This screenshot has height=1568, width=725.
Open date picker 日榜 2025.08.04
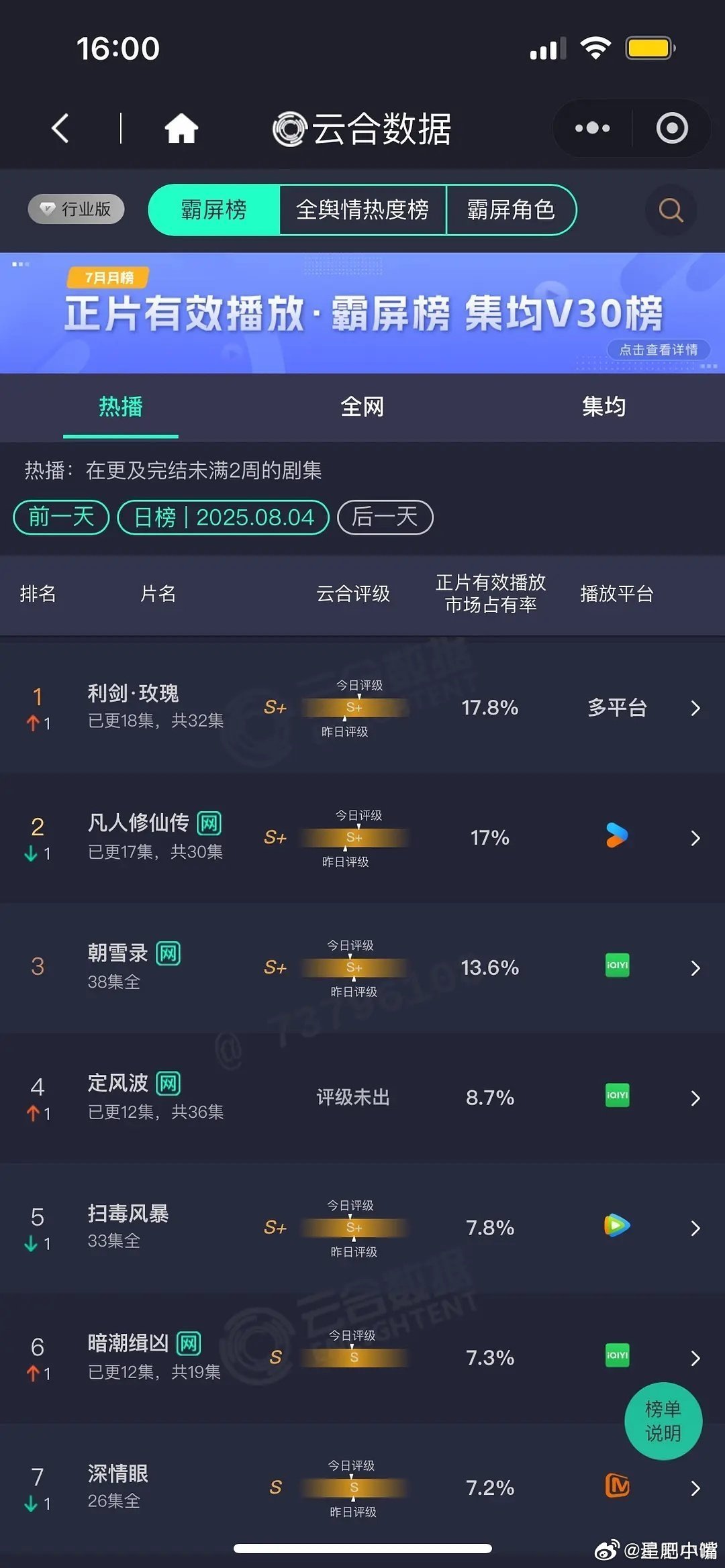(x=224, y=517)
